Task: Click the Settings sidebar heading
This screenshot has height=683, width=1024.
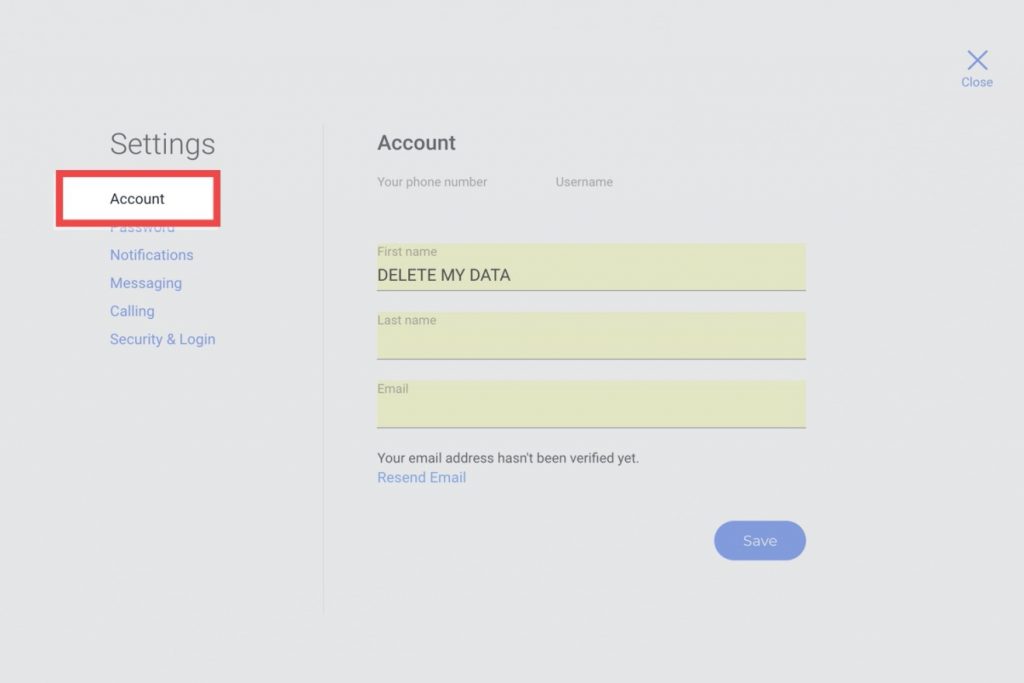Action: coord(162,144)
